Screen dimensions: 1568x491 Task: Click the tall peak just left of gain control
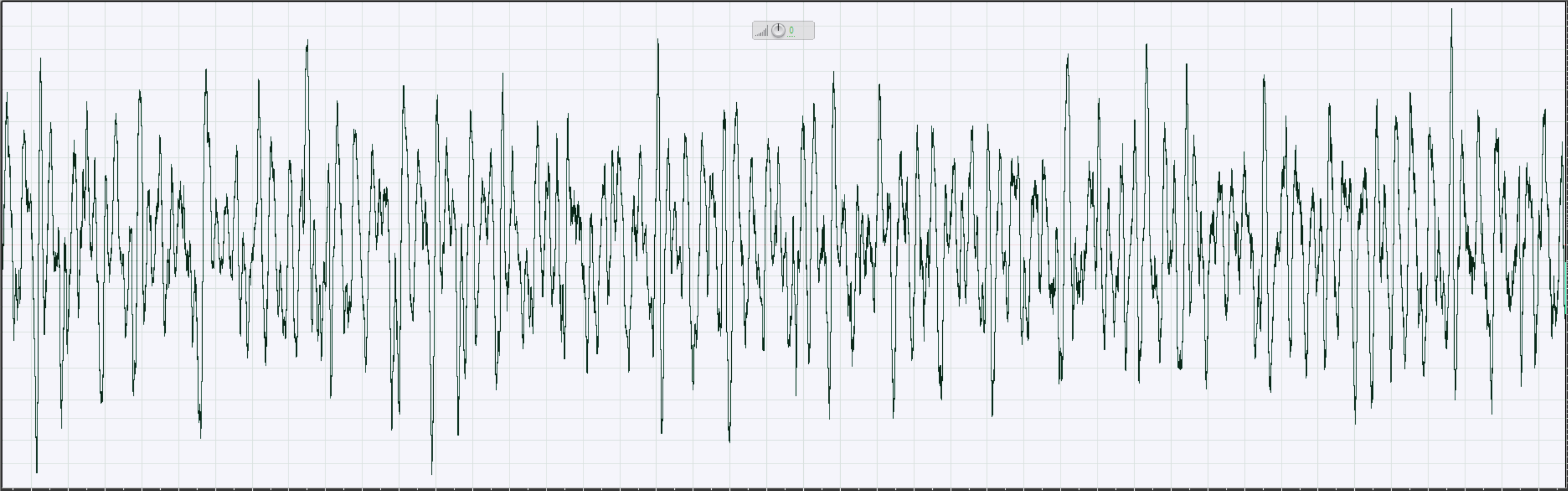[658, 42]
